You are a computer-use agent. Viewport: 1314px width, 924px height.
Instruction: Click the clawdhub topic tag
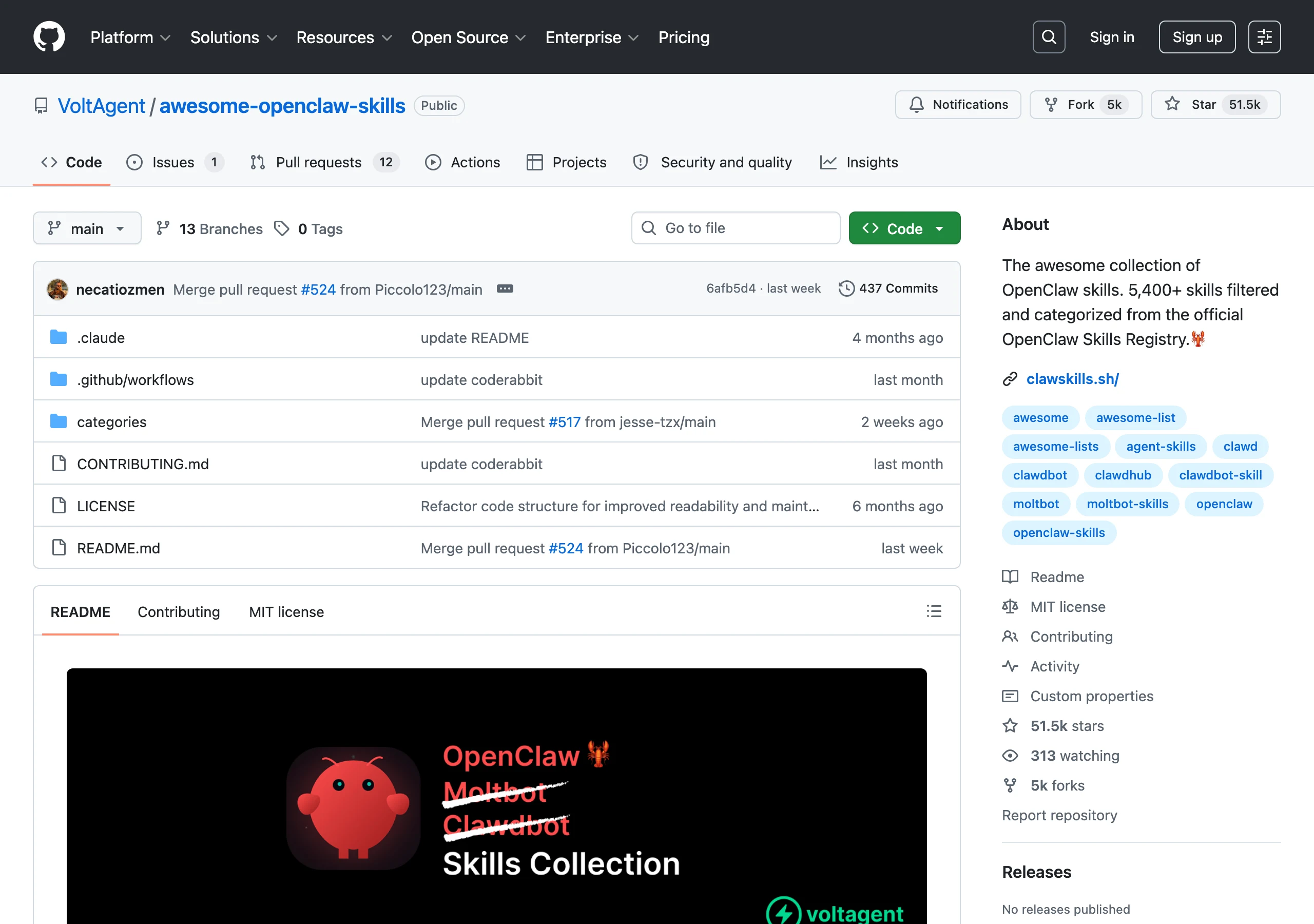tap(1123, 475)
